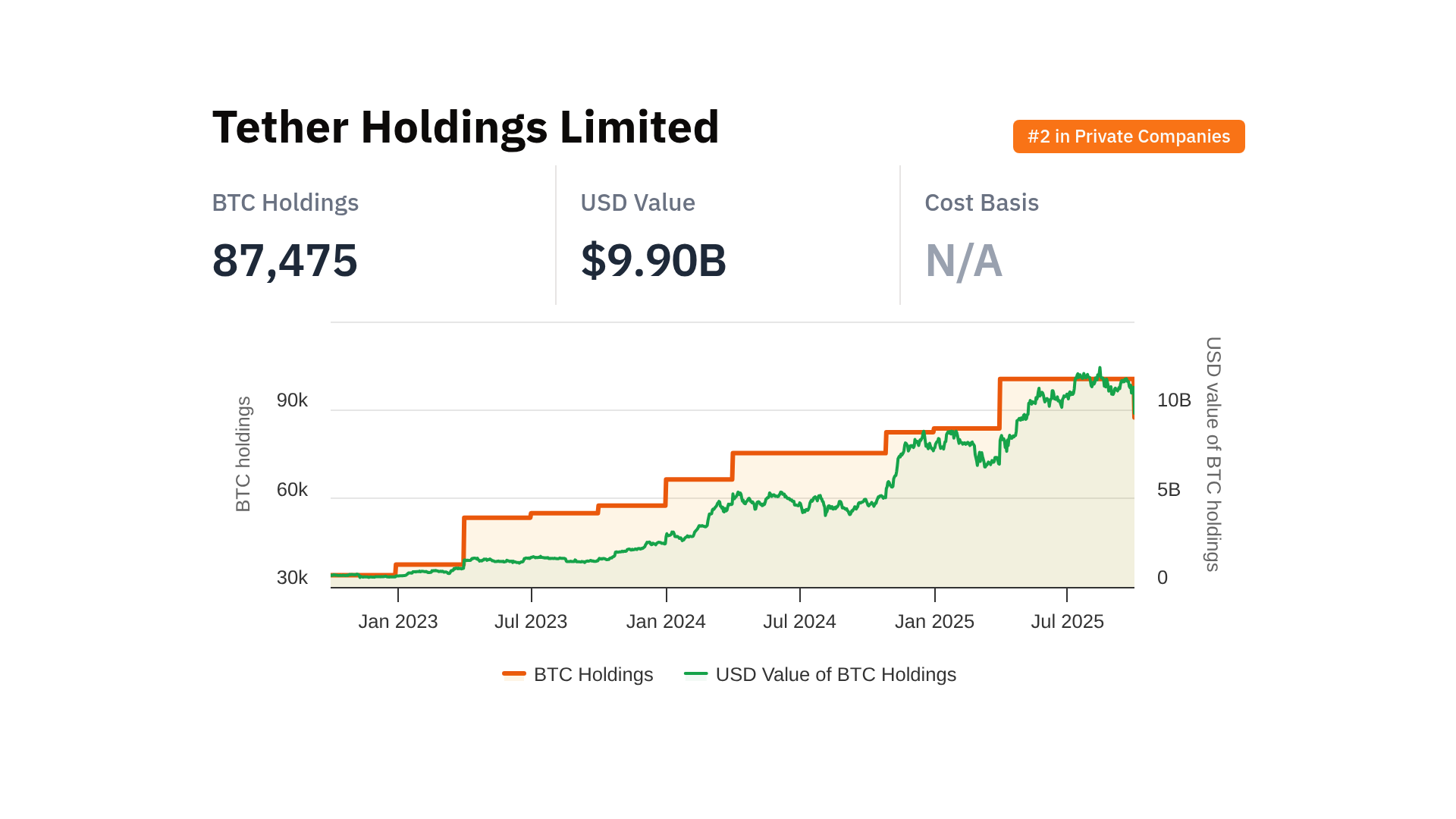The width and height of the screenshot is (1456, 819).
Task: Click the 90k tick on left axis
Action: [x=292, y=400]
